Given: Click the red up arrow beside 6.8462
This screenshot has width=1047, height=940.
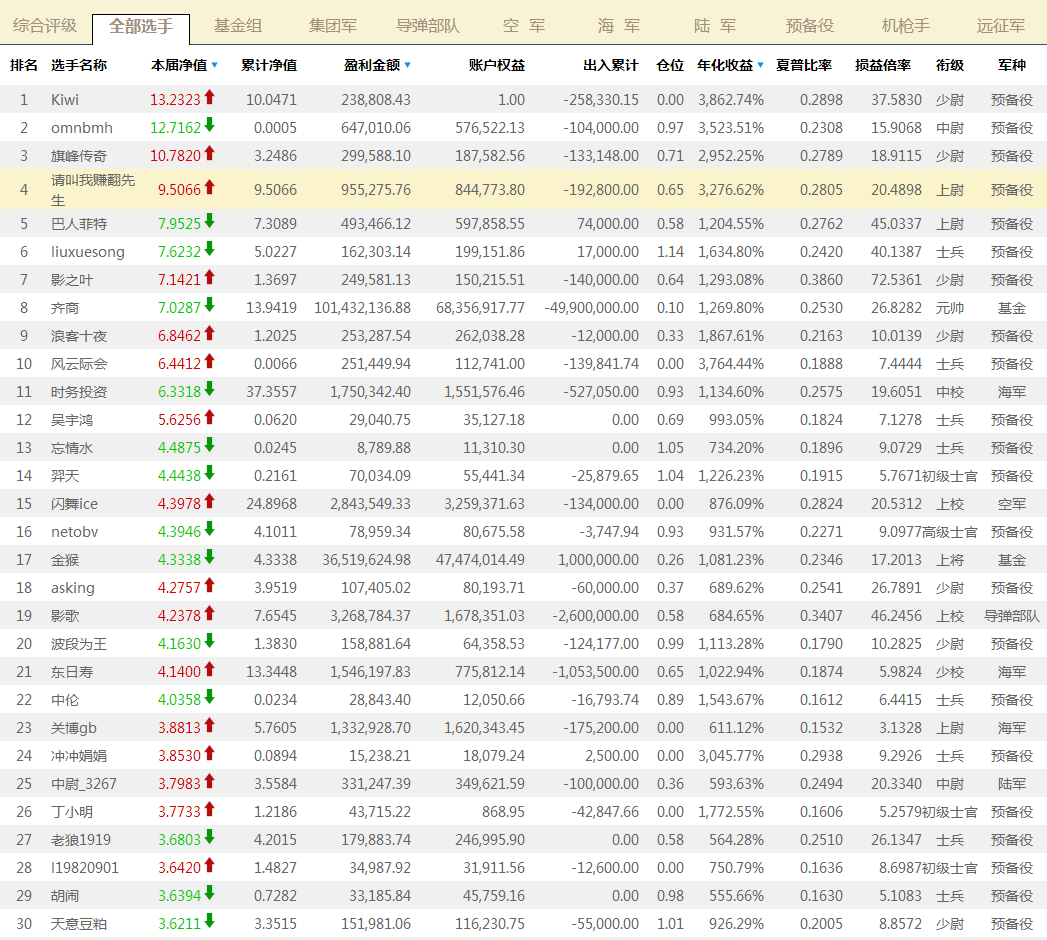Looking at the screenshot, I should [210, 333].
